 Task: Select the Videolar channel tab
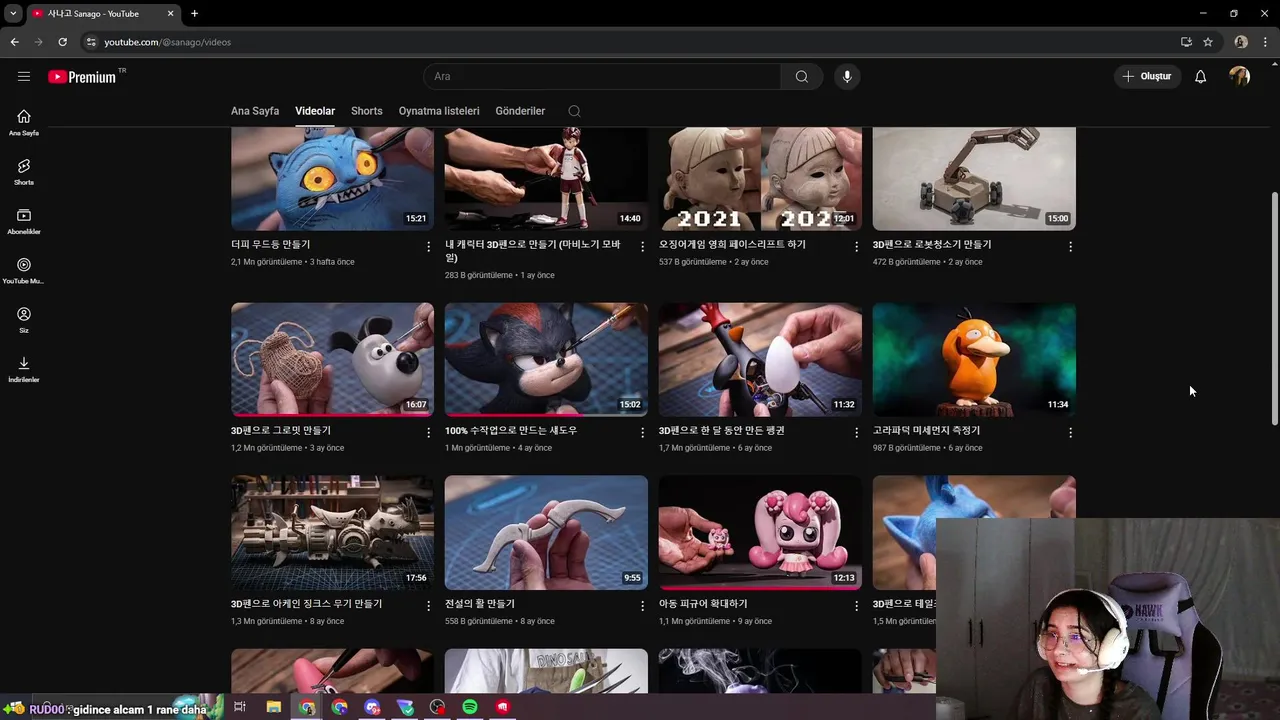pyautogui.click(x=315, y=111)
